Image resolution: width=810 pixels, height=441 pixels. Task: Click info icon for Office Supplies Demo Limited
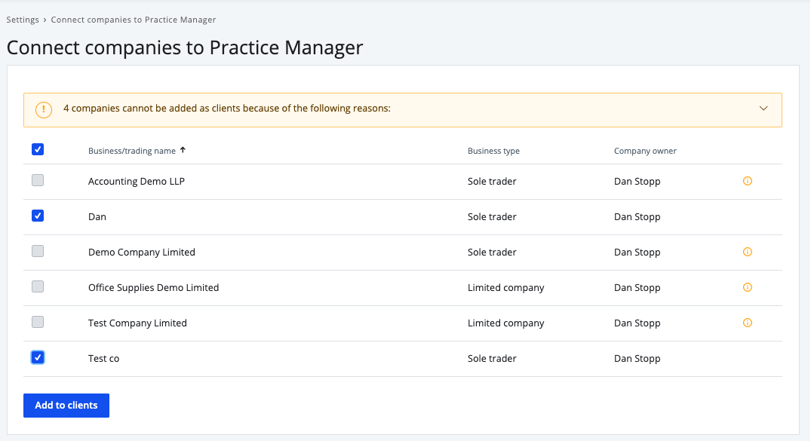pyautogui.click(x=747, y=287)
